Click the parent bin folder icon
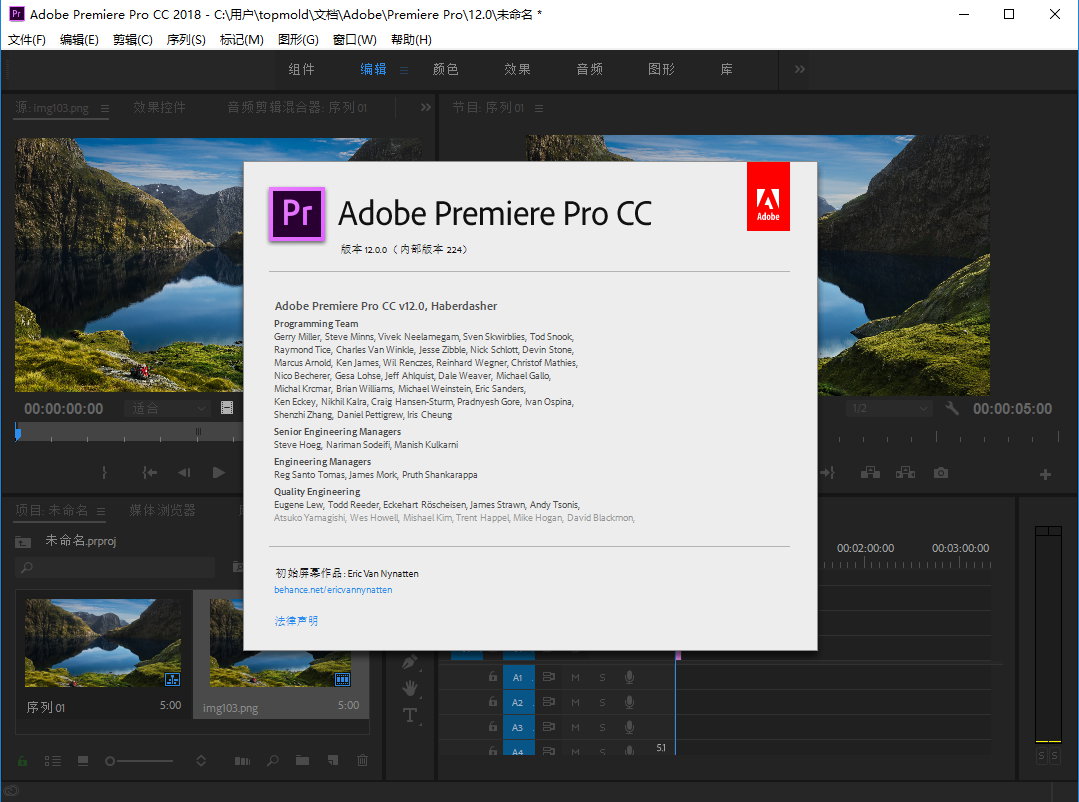1079x802 pixels. point(23,542)
